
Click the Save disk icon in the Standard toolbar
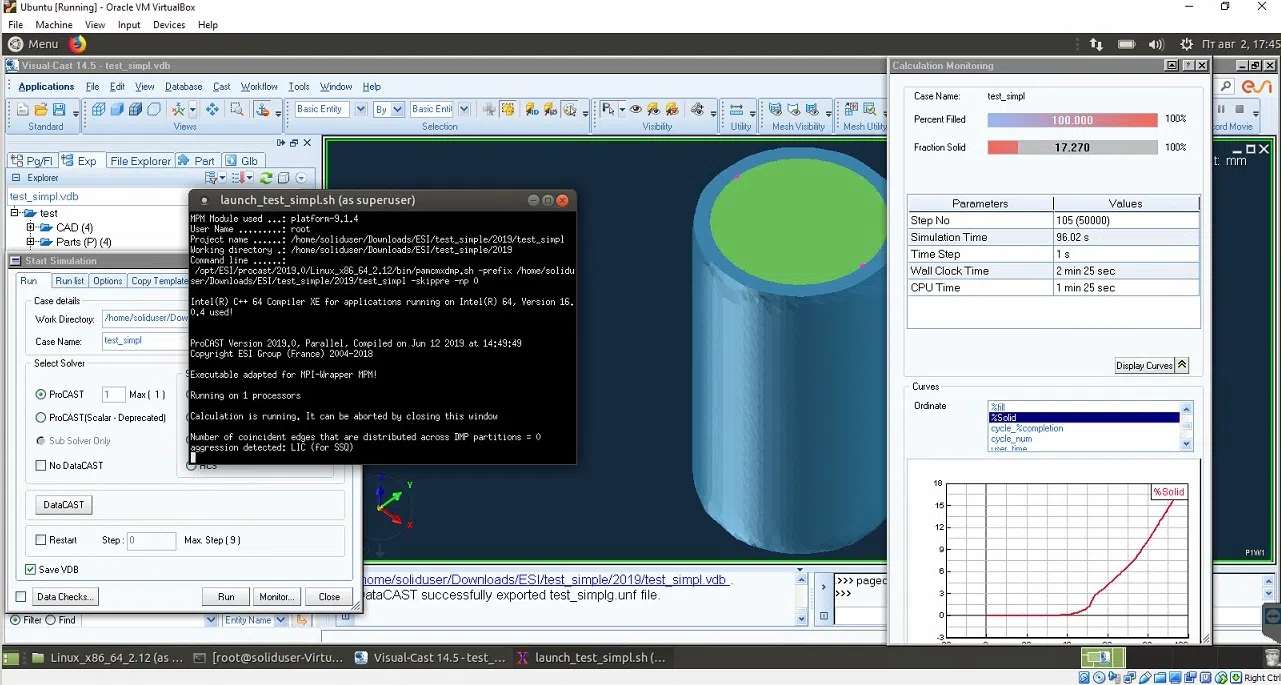pyautogui.click(x=60, y=110)
